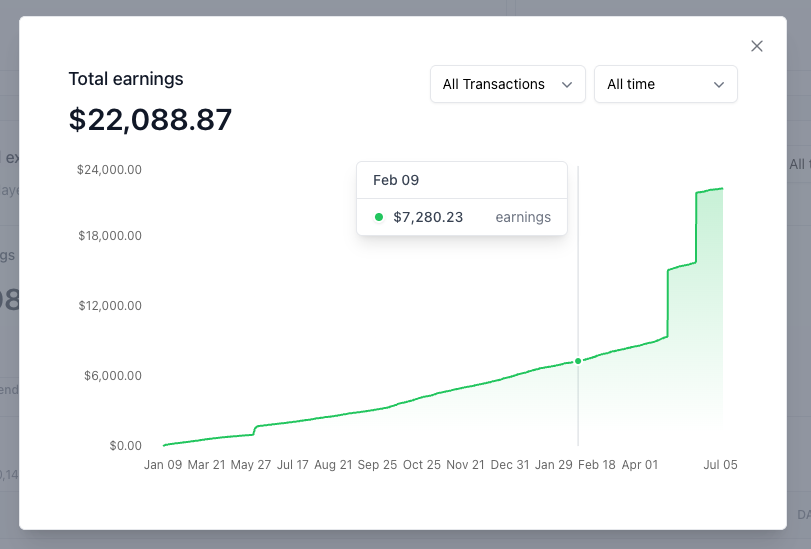The image size is (811, 549).
Task: Click the Jul 05 date label
Action: click(x=720, y=465)
